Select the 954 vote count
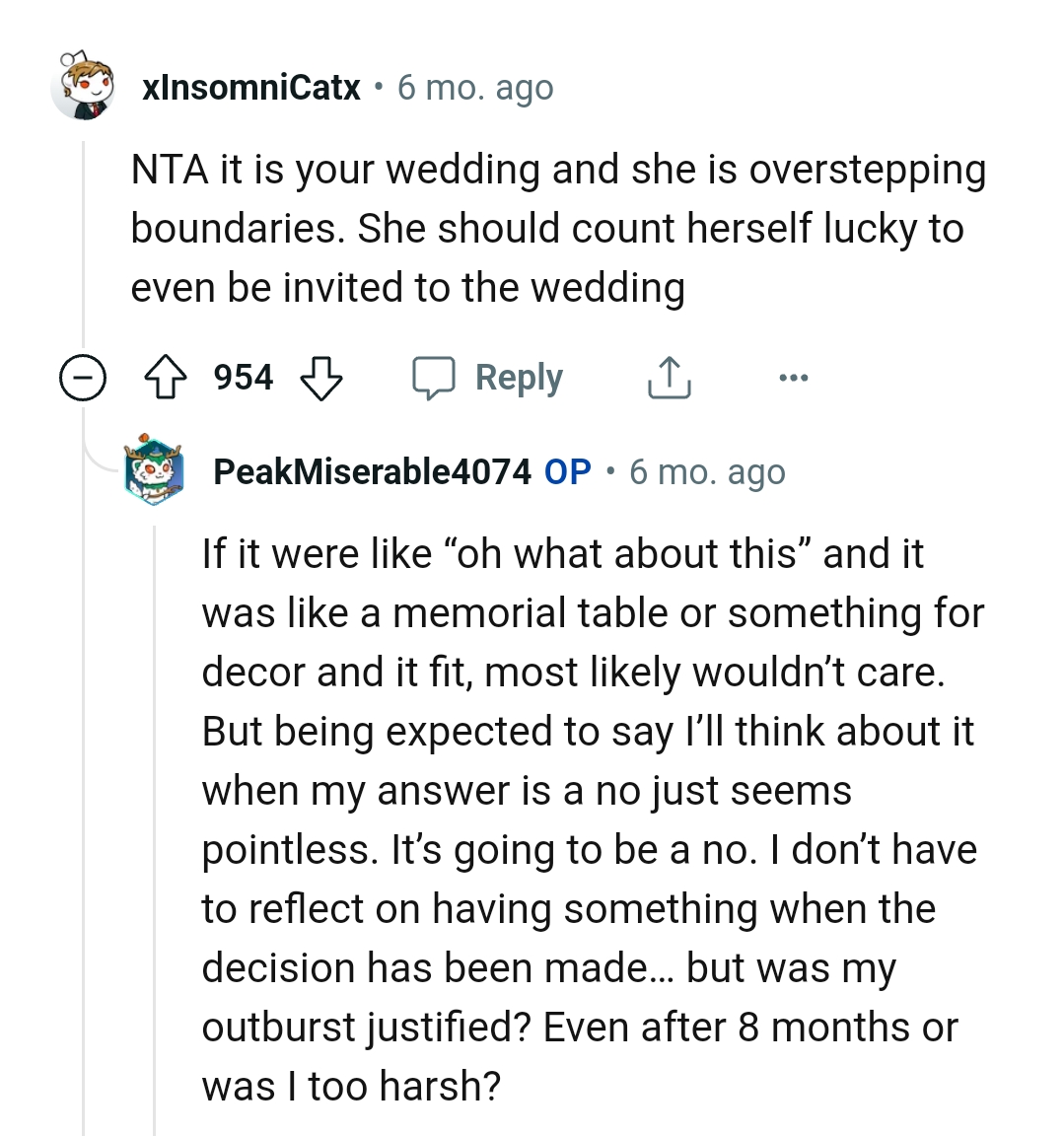This screenshot has width=1064, height=1136. (x=244, y=377)
